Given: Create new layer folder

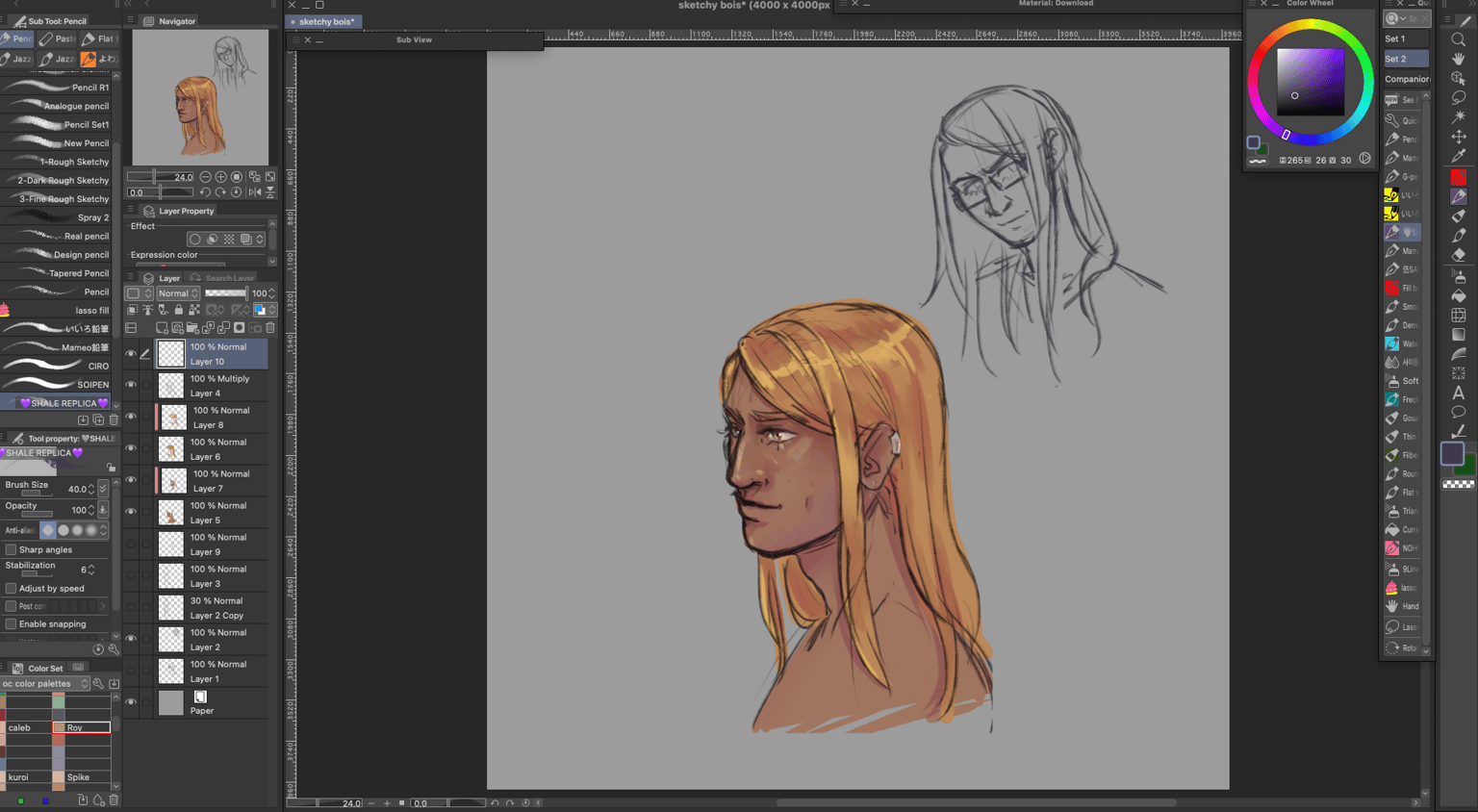Looking at the screenshot, I should [x=192, y=328].
